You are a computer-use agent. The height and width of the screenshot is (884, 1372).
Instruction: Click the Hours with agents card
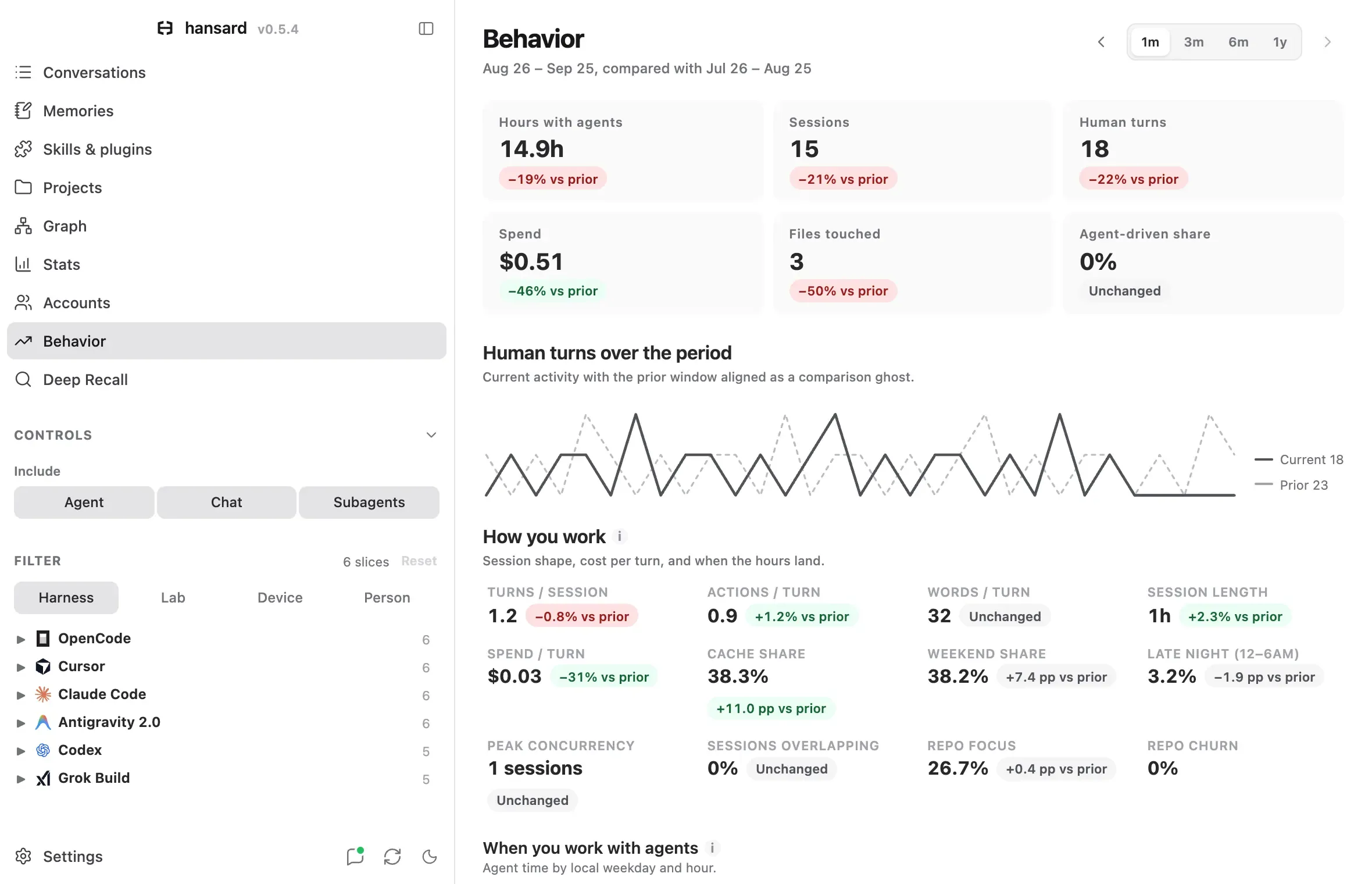tap(623, 150)
